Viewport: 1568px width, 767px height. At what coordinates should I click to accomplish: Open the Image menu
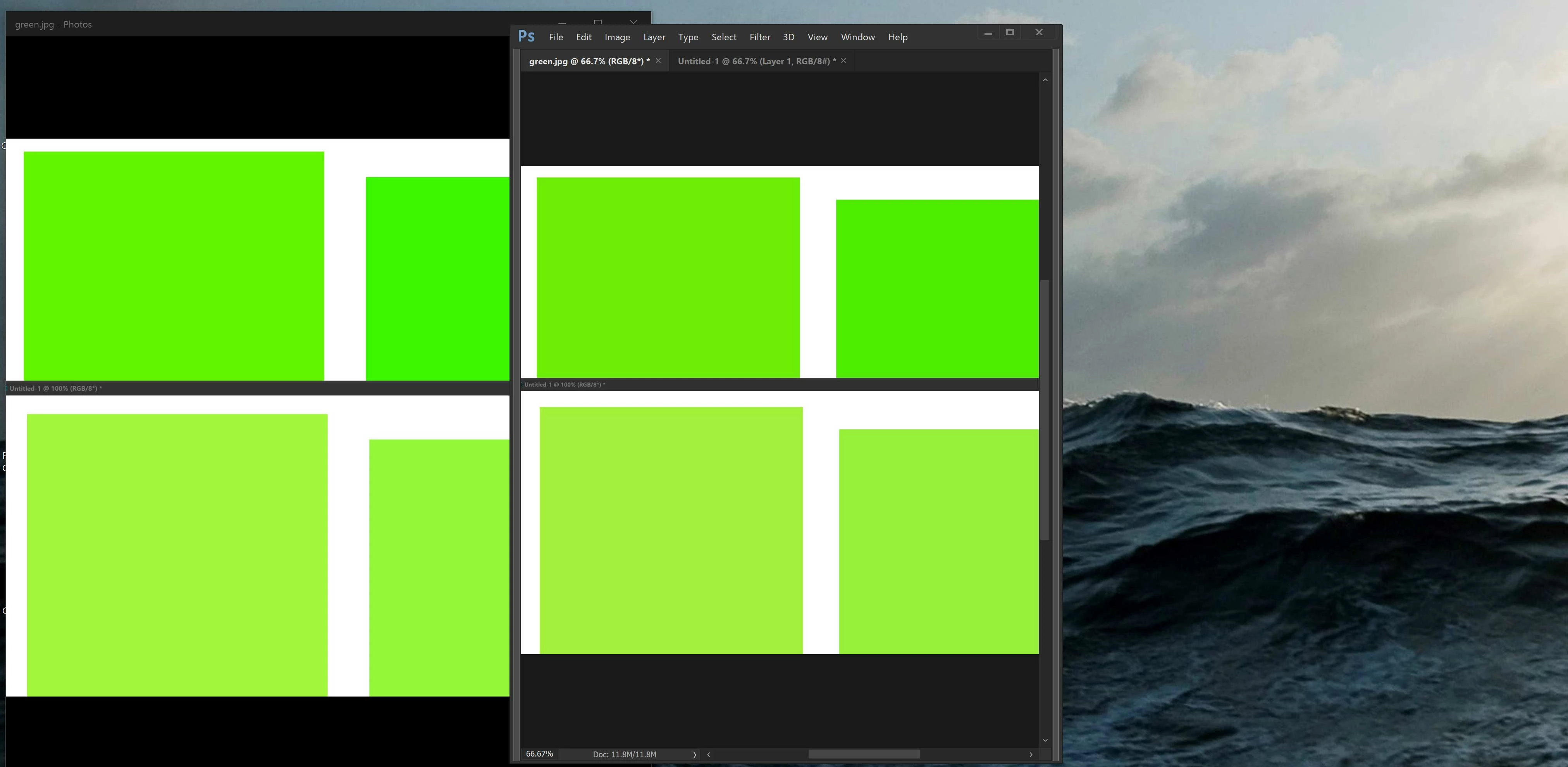click(616, 37)
